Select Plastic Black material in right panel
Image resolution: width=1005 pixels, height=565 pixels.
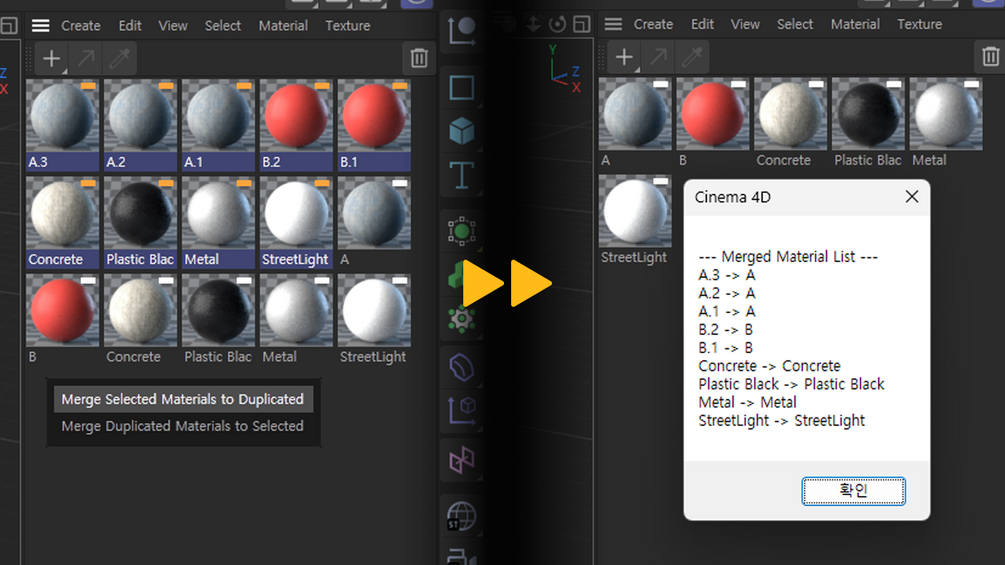click(868, 114)
